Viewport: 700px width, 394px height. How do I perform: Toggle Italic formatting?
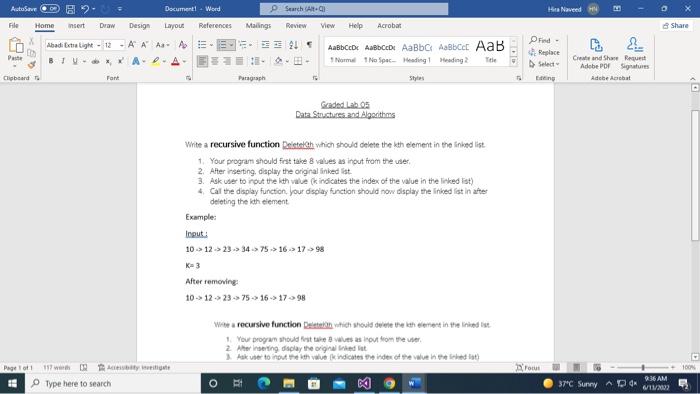click(x=63, y=61)
